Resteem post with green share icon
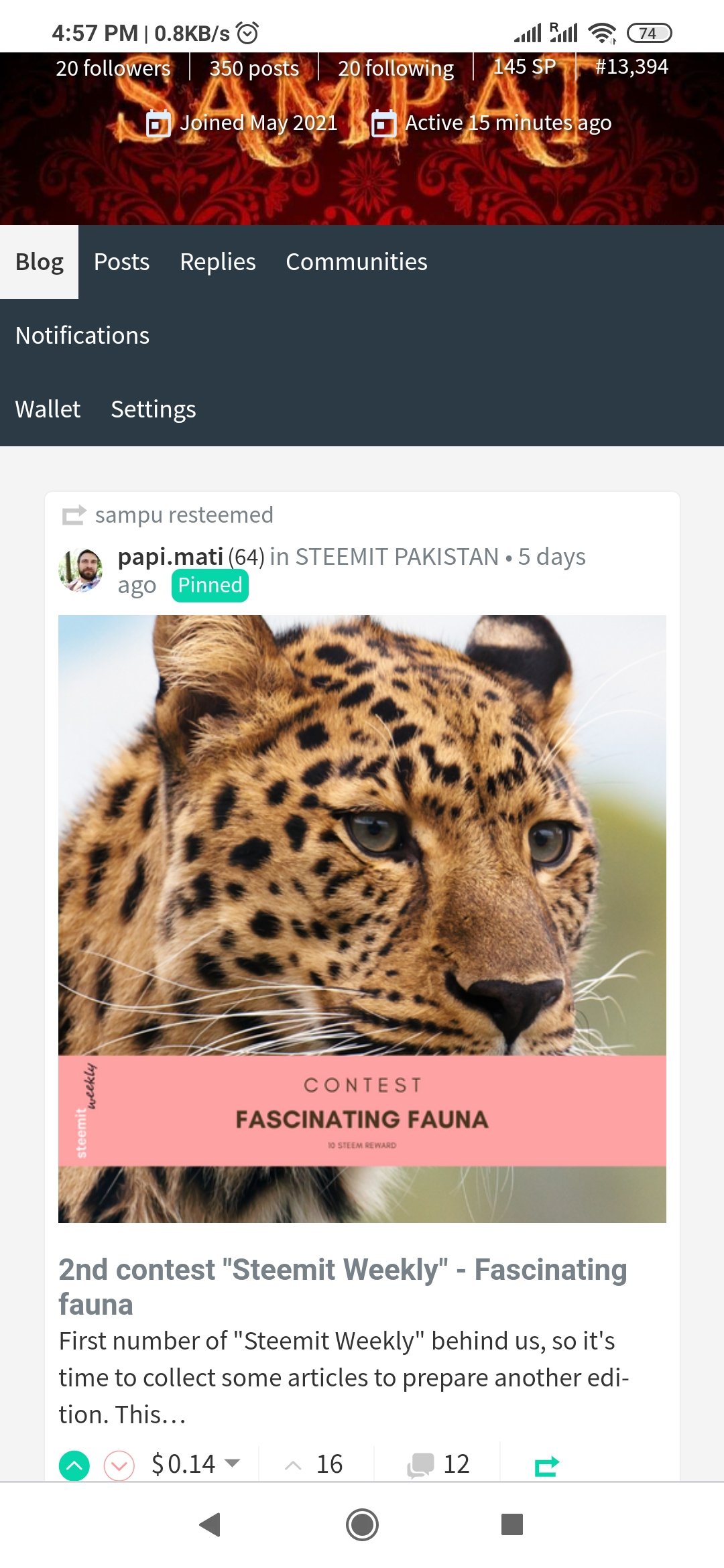The height and width of the screenshot is (1568, 724). pos(547,1465)
